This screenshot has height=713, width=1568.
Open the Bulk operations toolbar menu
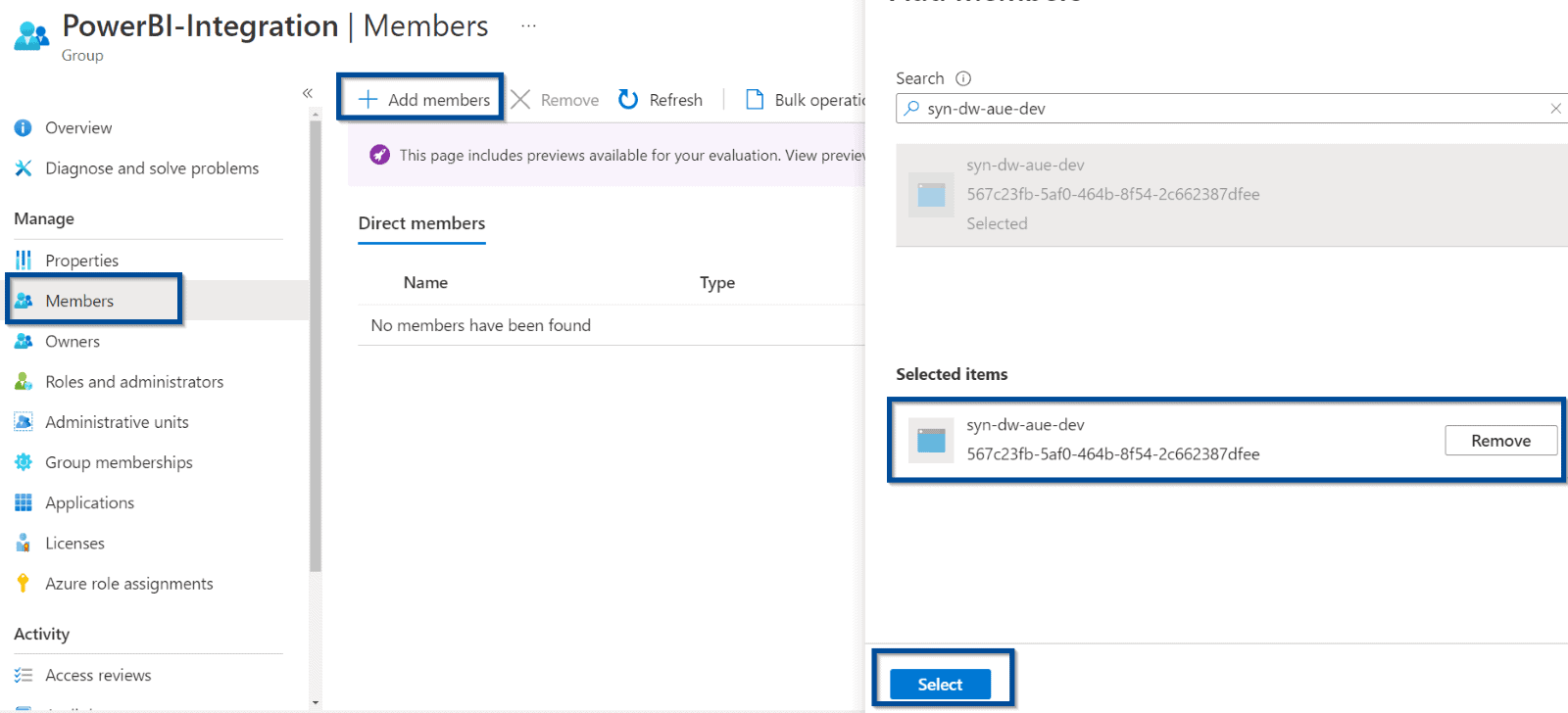click(805, 100)
